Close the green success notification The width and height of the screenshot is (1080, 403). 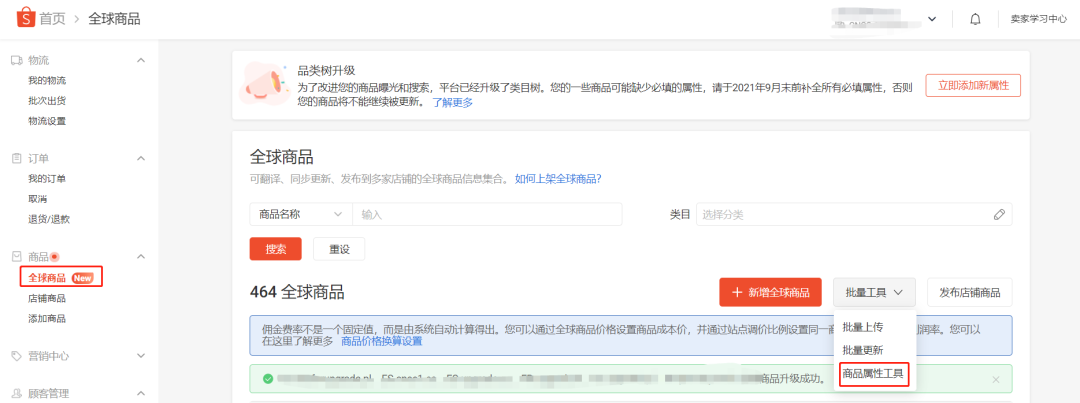click(x=995, y=380)
